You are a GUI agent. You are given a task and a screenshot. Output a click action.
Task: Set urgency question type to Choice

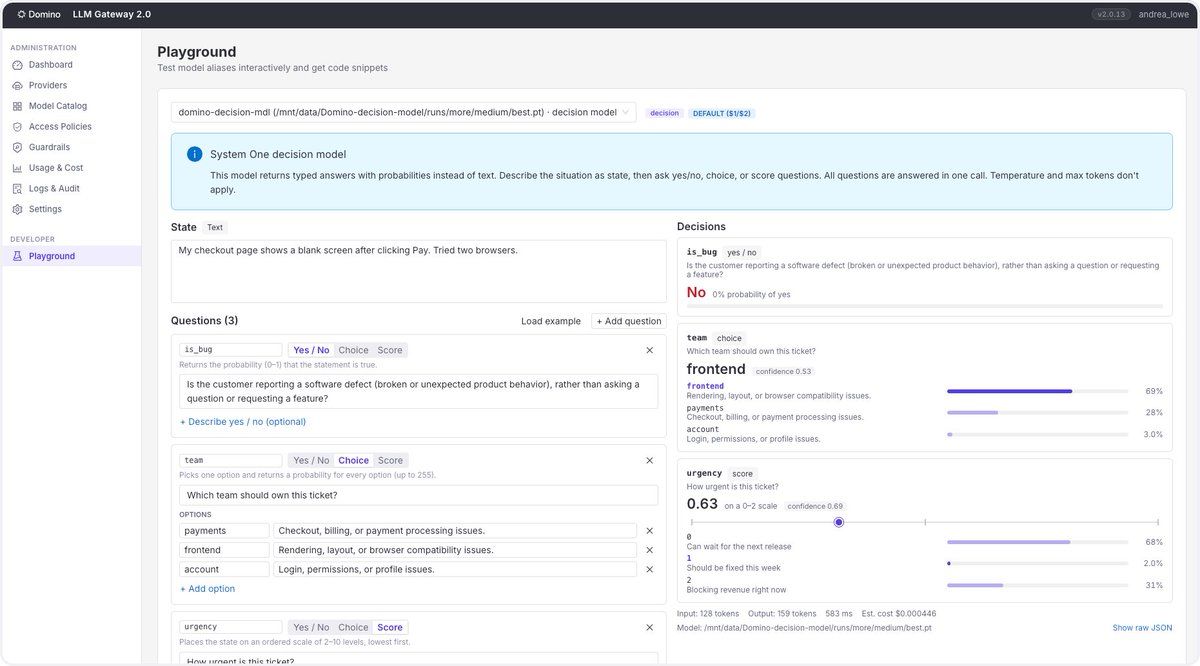point(353,627)
